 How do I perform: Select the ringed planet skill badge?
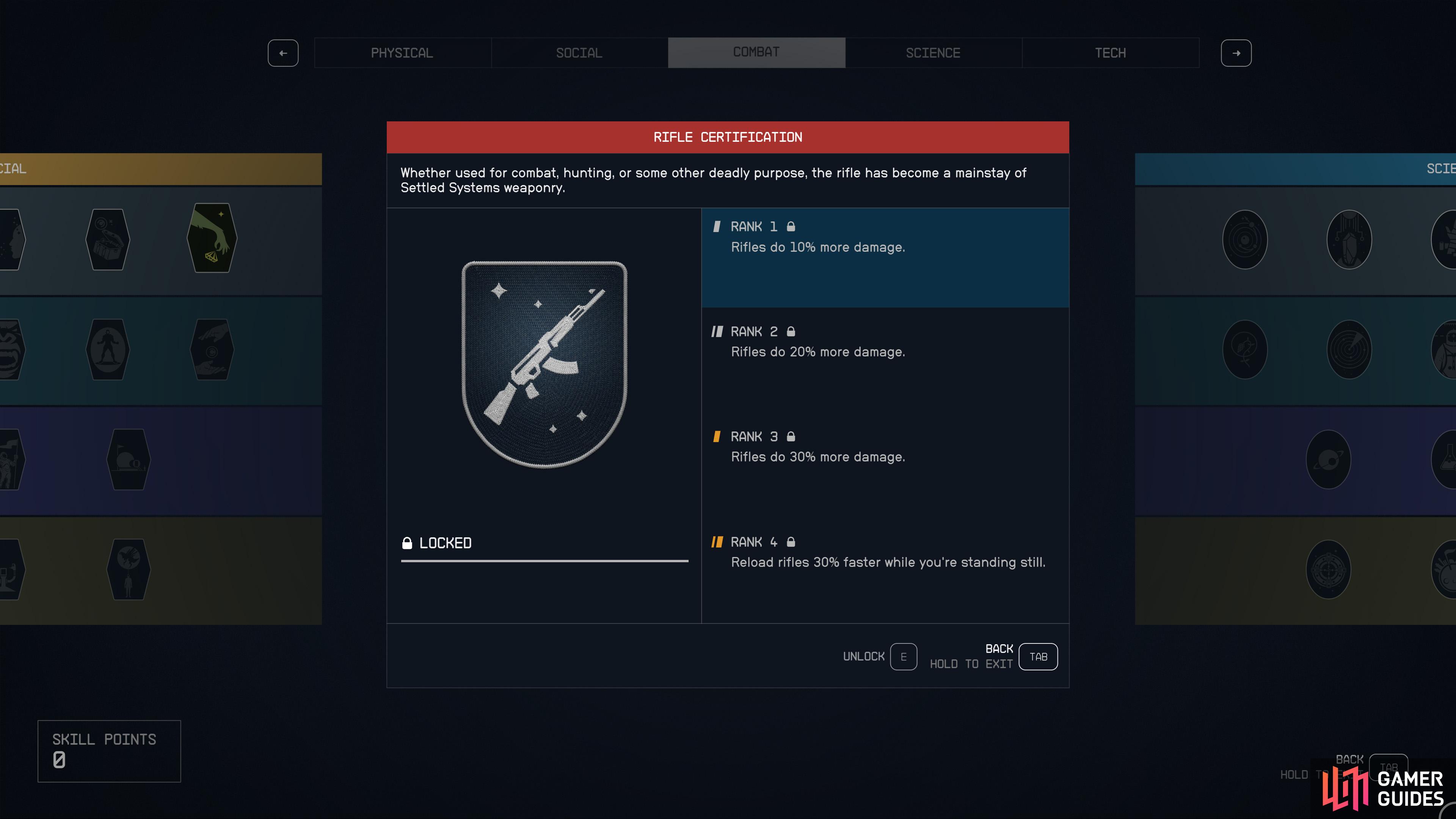click(x=1328, y=460)
